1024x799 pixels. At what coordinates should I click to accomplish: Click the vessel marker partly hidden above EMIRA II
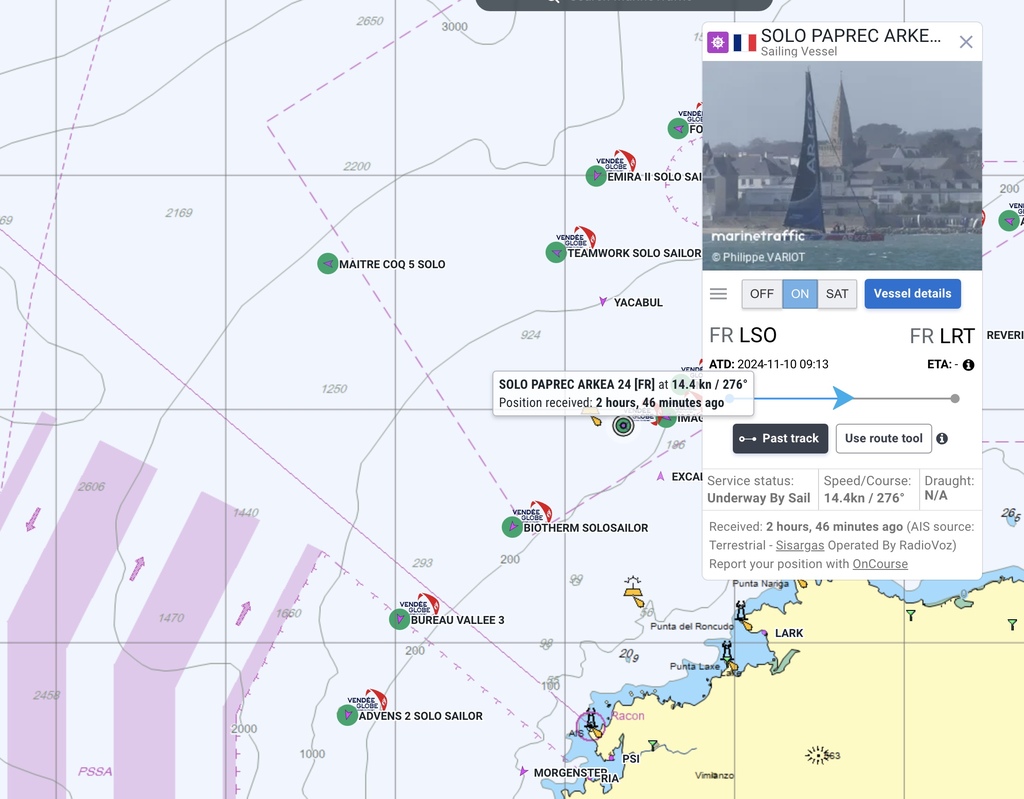[x=679, y=128]
